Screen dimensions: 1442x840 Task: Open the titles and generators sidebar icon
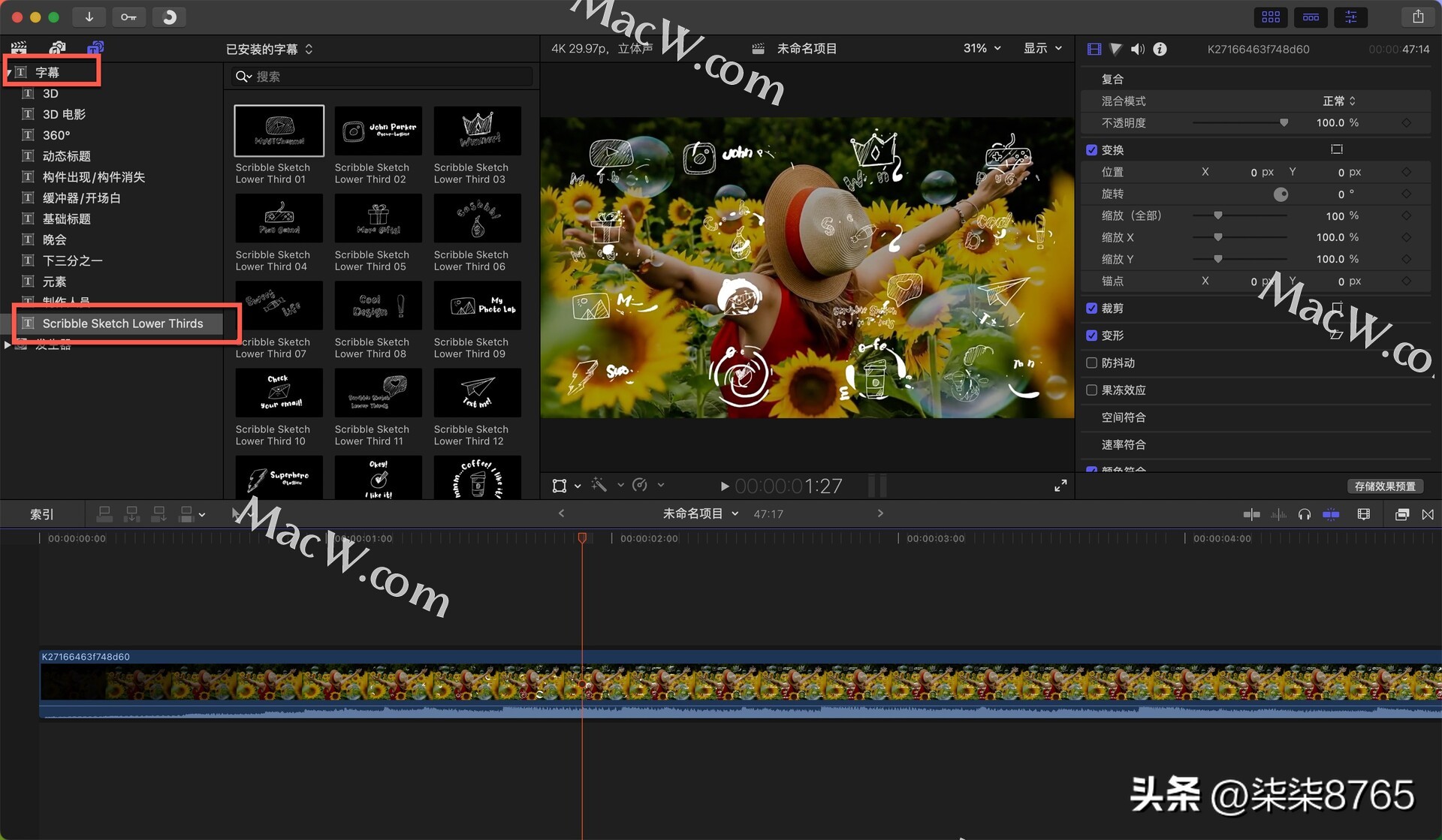tap(95, 47)
